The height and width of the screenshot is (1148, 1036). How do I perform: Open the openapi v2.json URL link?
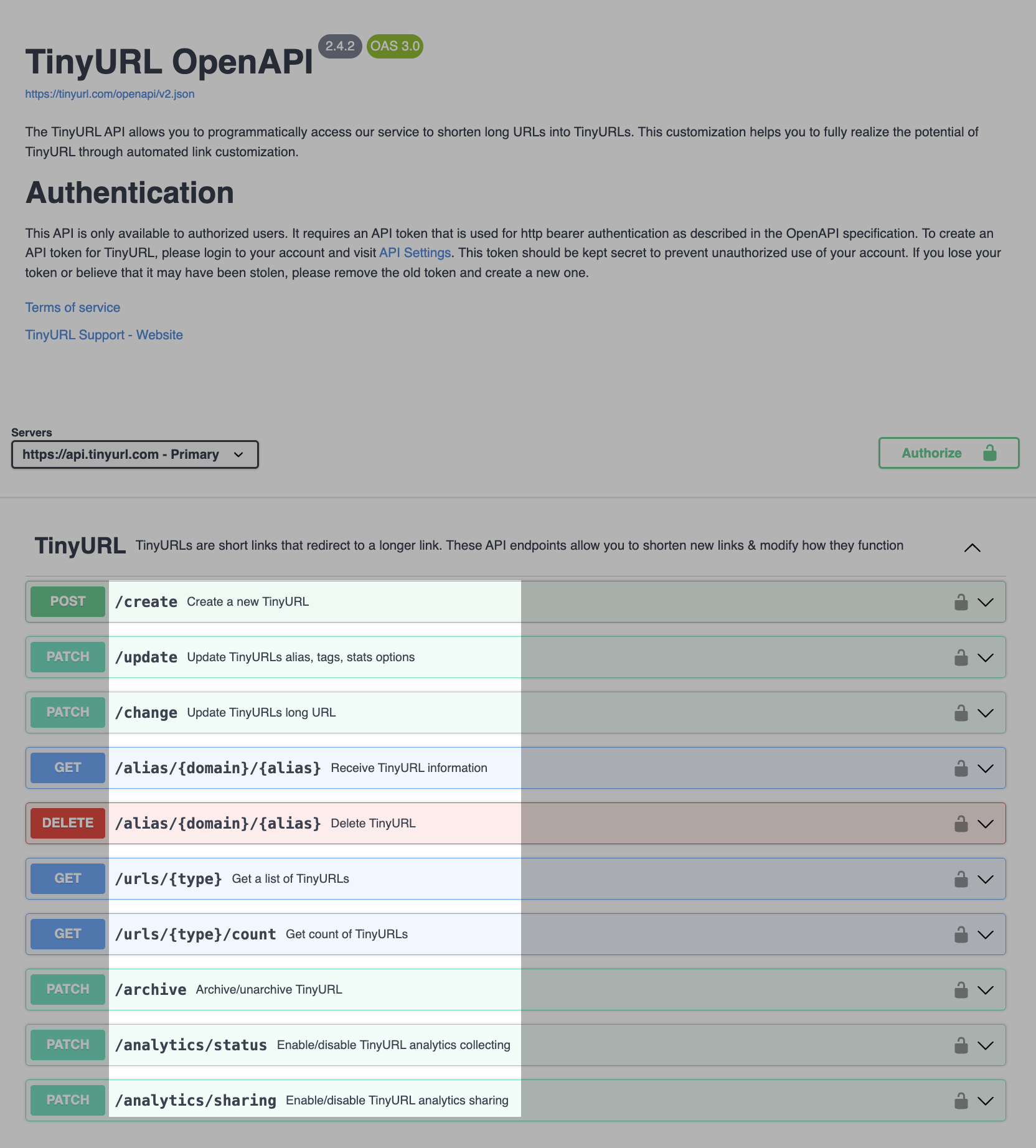point(110,94)
